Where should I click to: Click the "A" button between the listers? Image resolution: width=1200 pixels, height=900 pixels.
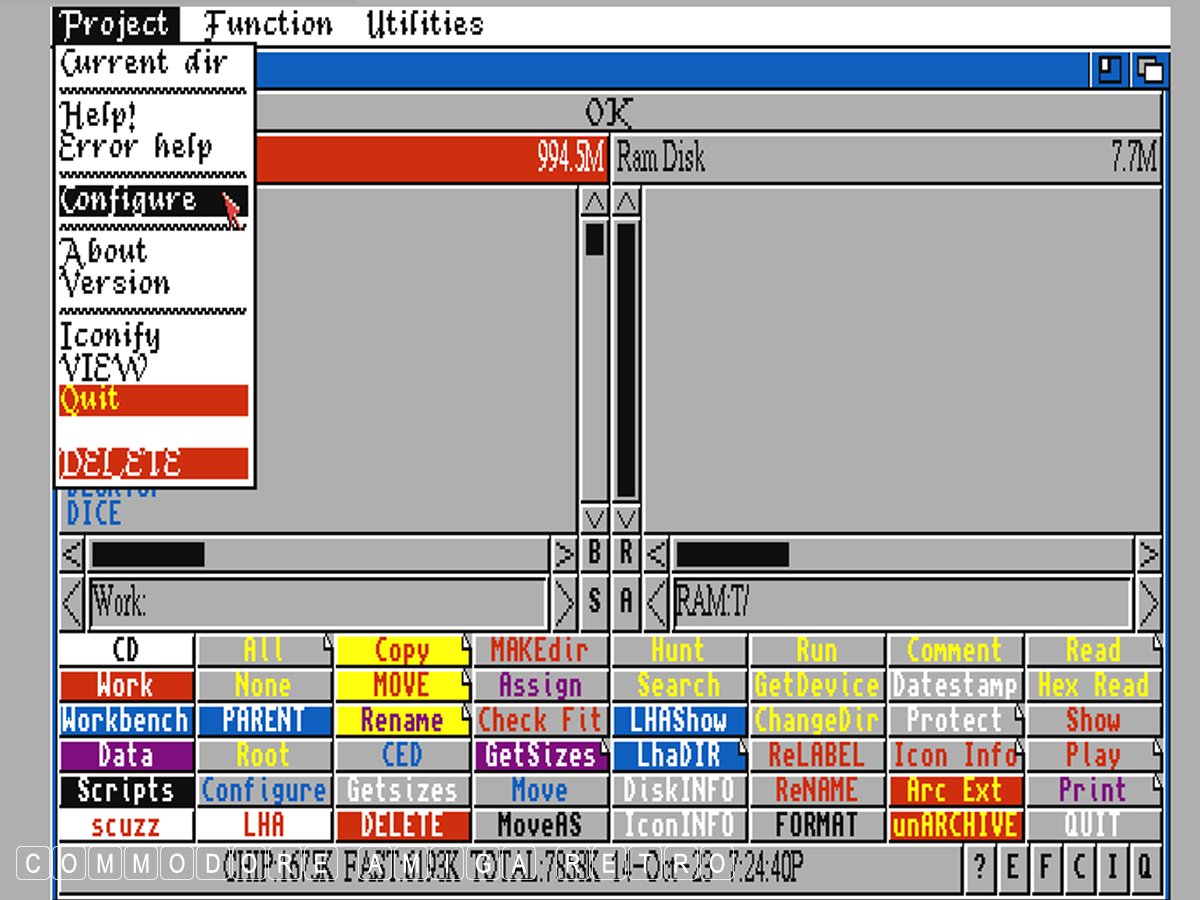tap(627, 601)
